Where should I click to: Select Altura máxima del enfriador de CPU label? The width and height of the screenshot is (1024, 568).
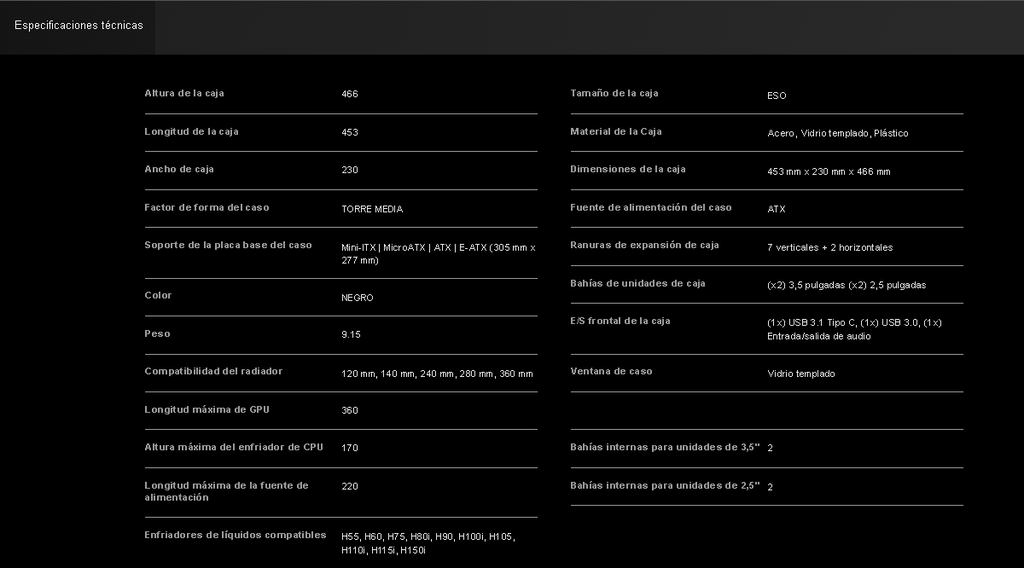click(x=233, y=447)
